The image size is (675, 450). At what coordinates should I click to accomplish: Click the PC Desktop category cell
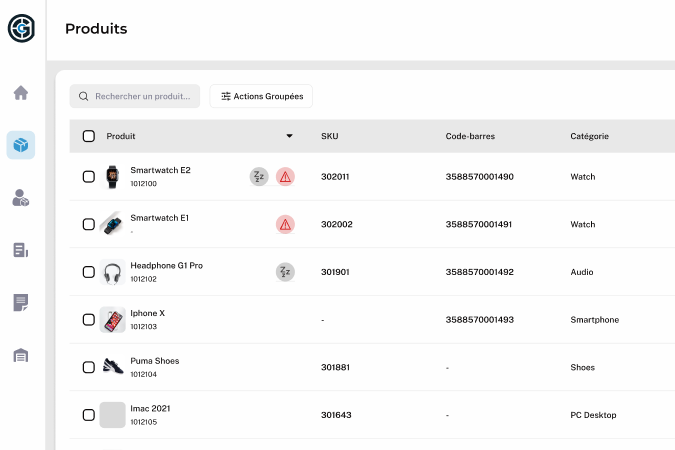[x=593, y=415]
